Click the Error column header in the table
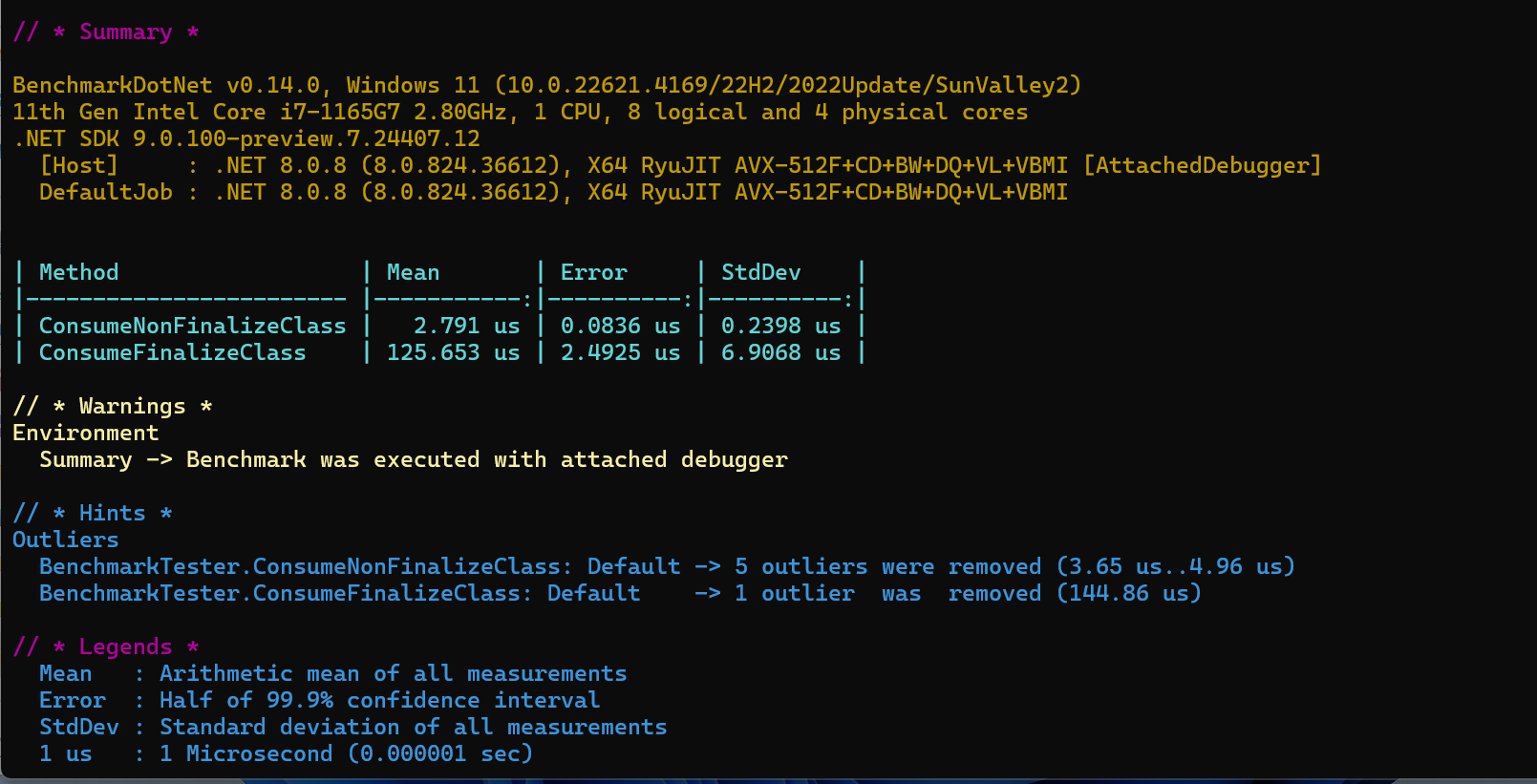1537x784 pixels. 593,273
